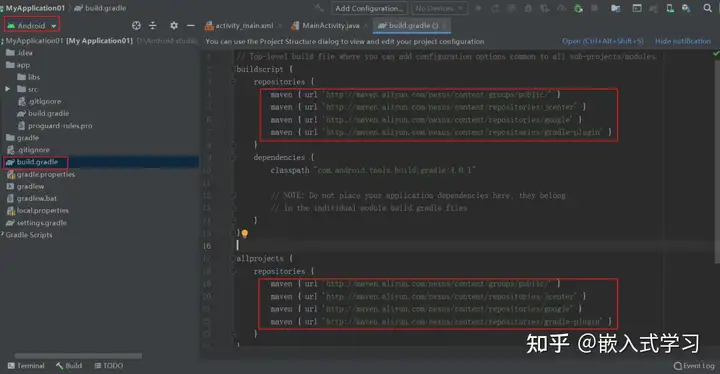The height and width of the screenshot is (374, 720).
Task: Click the yellow lightbulb quick-fix icon
Action: click(x=245, y=234)
